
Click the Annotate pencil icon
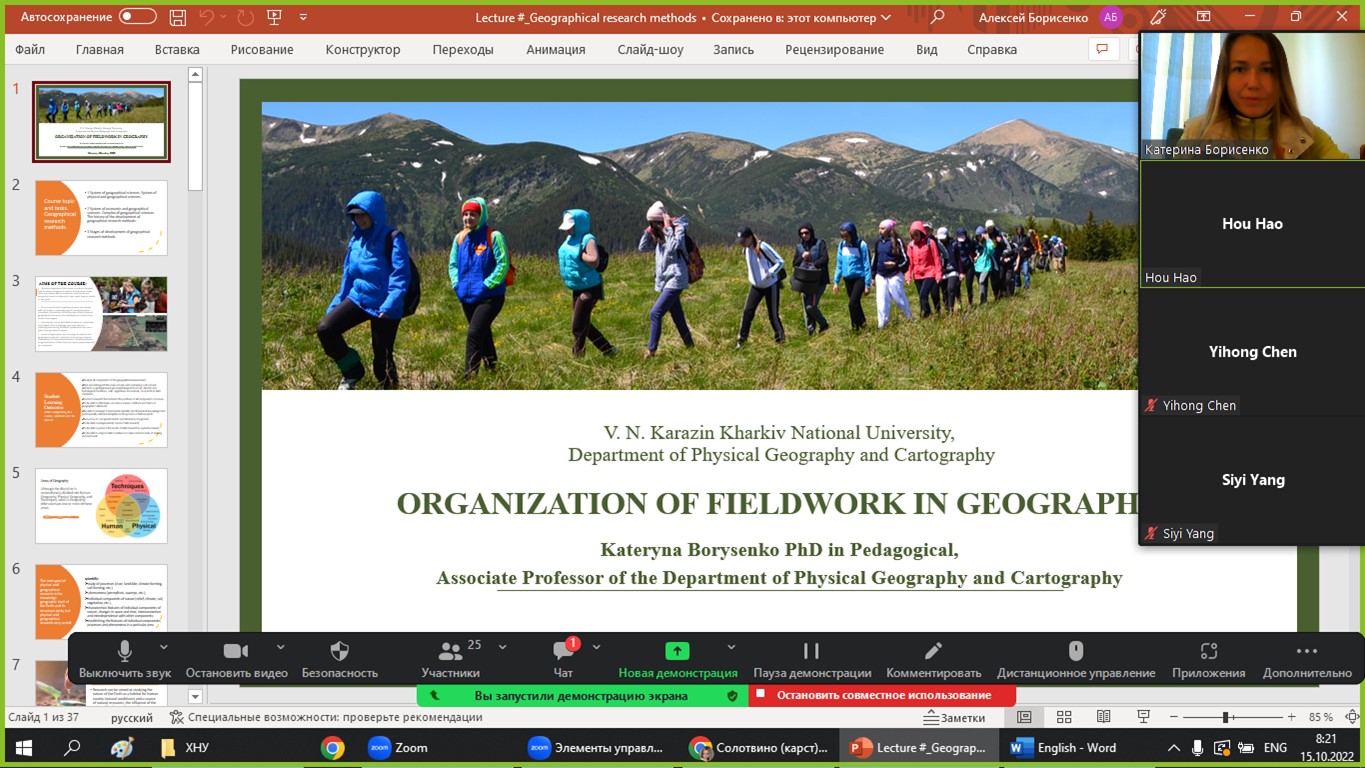point(933,652)
